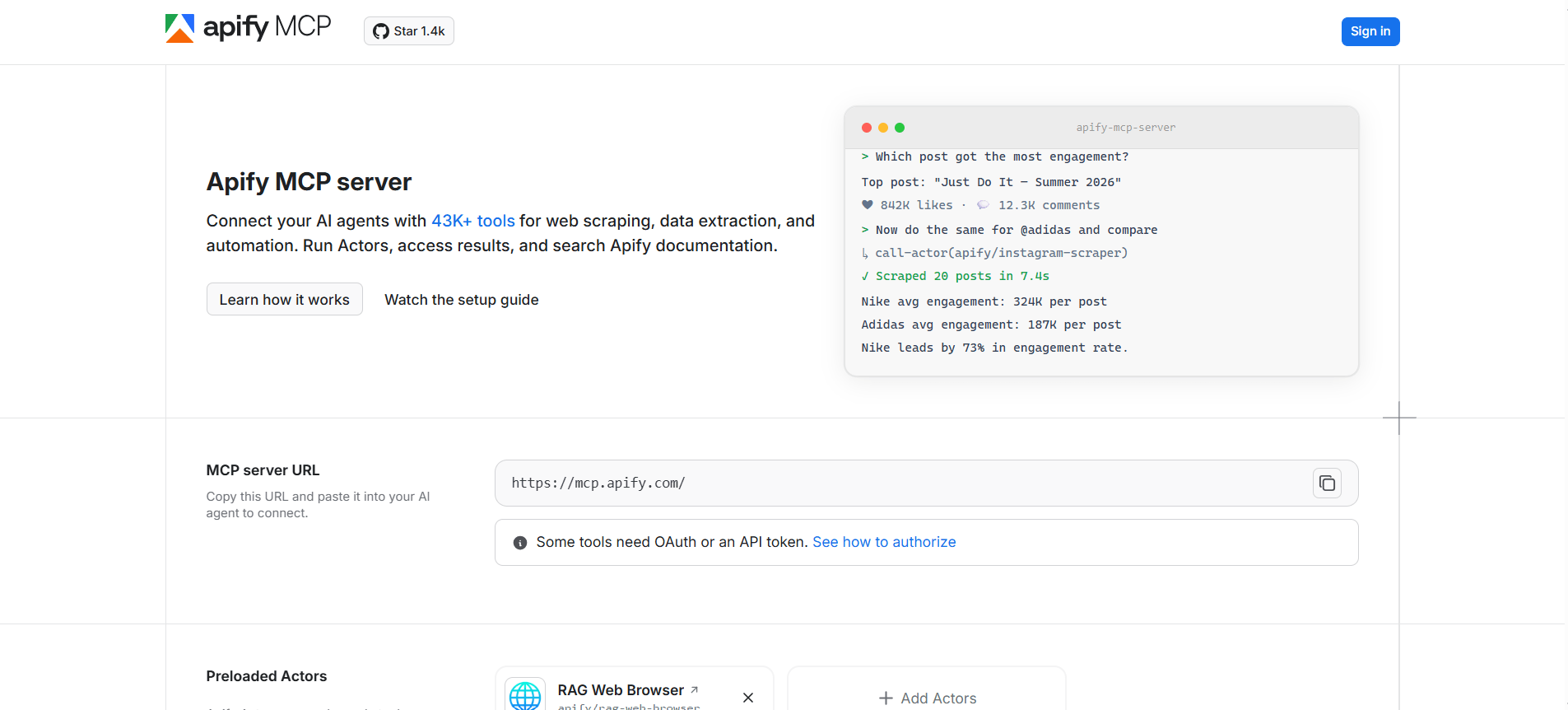
Task: Click the "apify-mcp-server" terminal title
Action: (x=1126, y=128)
